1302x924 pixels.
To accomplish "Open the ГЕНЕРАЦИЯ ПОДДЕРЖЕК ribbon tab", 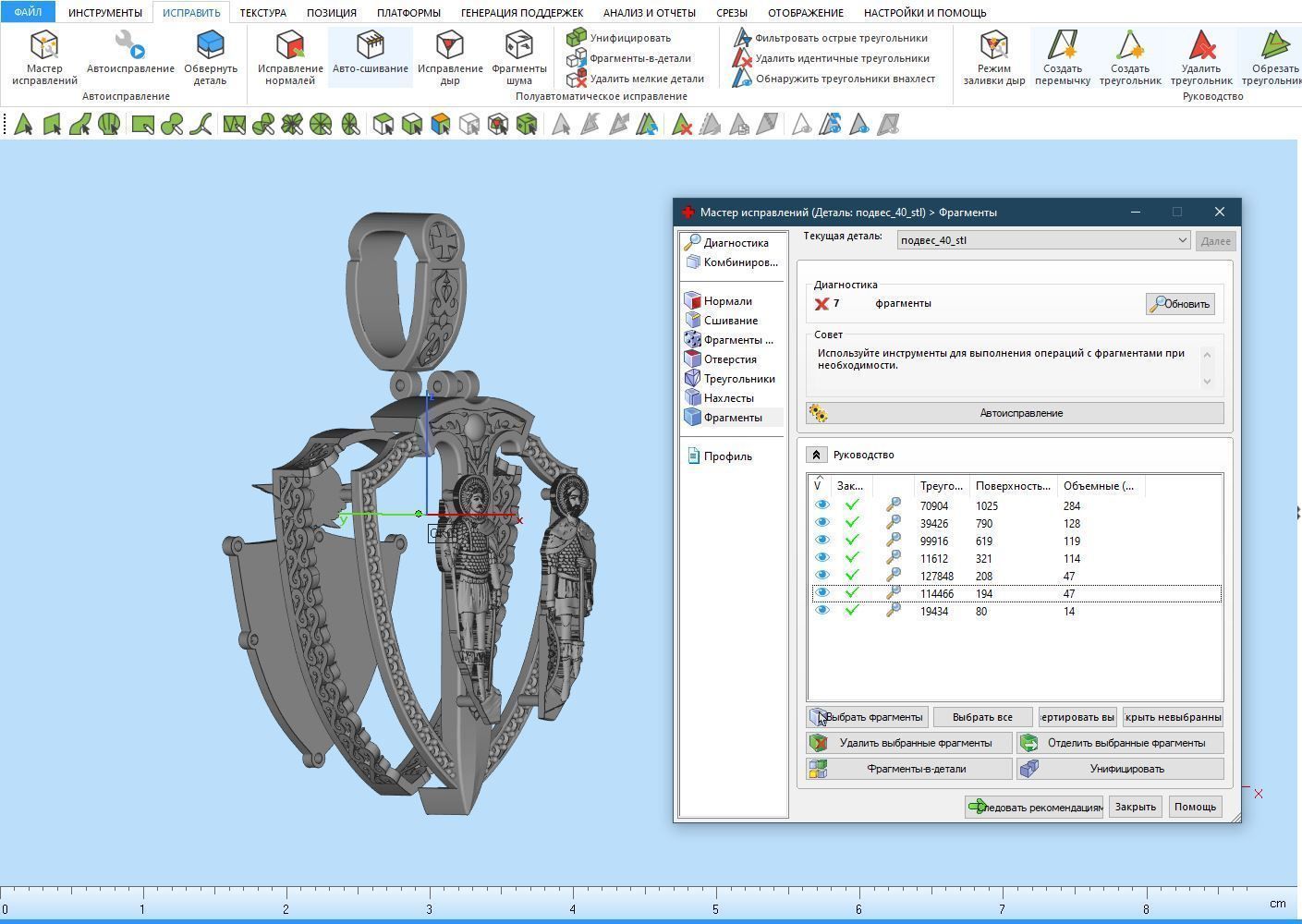I will pyautogui.click(x=522, y=13).
